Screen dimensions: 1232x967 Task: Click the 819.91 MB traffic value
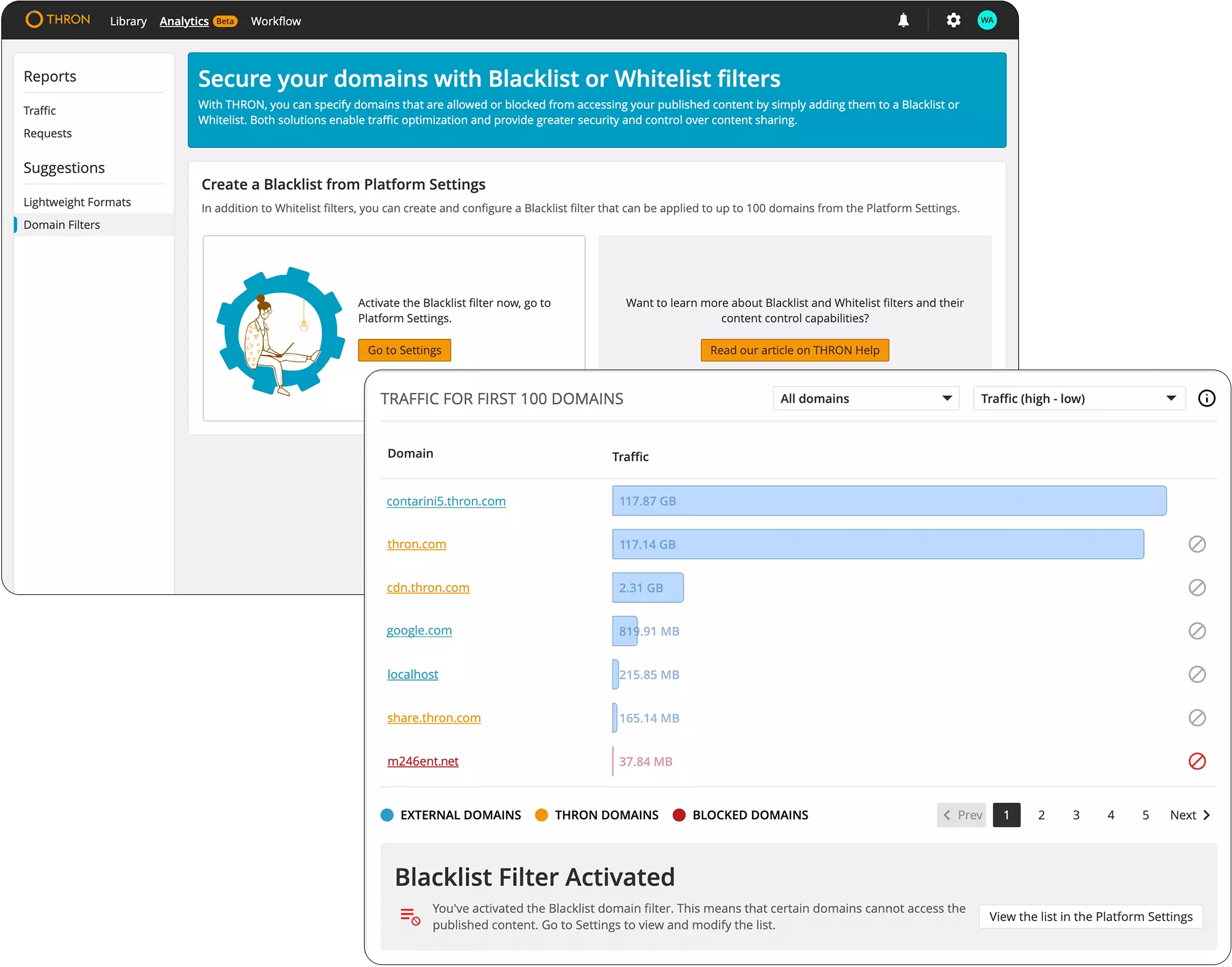tap(649, 631)
